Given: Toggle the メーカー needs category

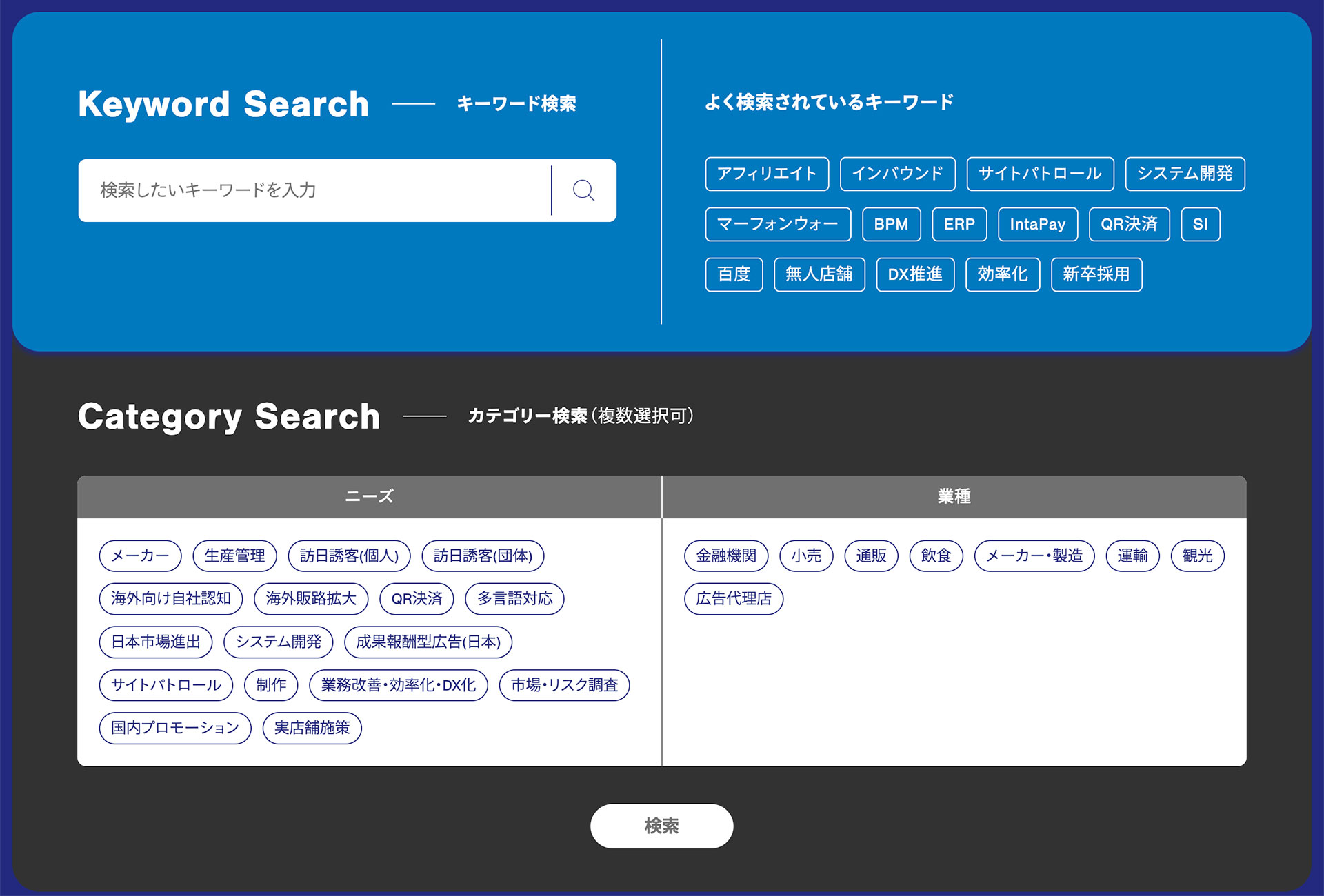Looking at the screenshot, I should point(140,556).
